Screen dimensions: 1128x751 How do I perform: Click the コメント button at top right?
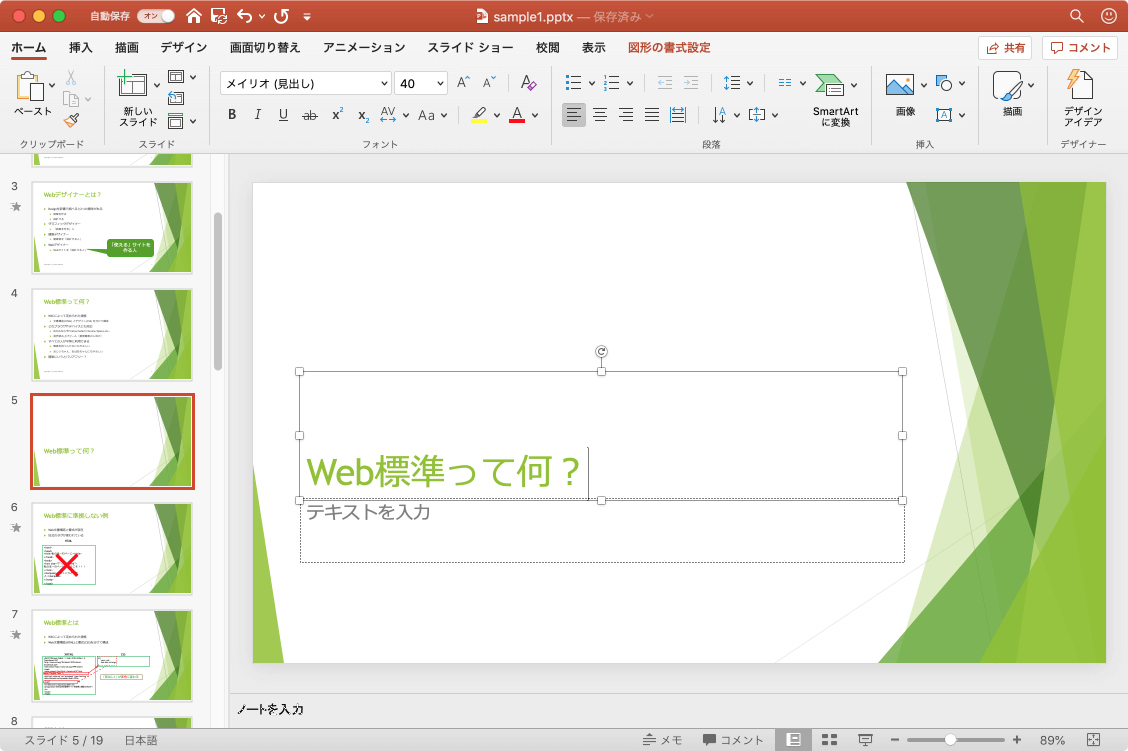pos(1080,47)
